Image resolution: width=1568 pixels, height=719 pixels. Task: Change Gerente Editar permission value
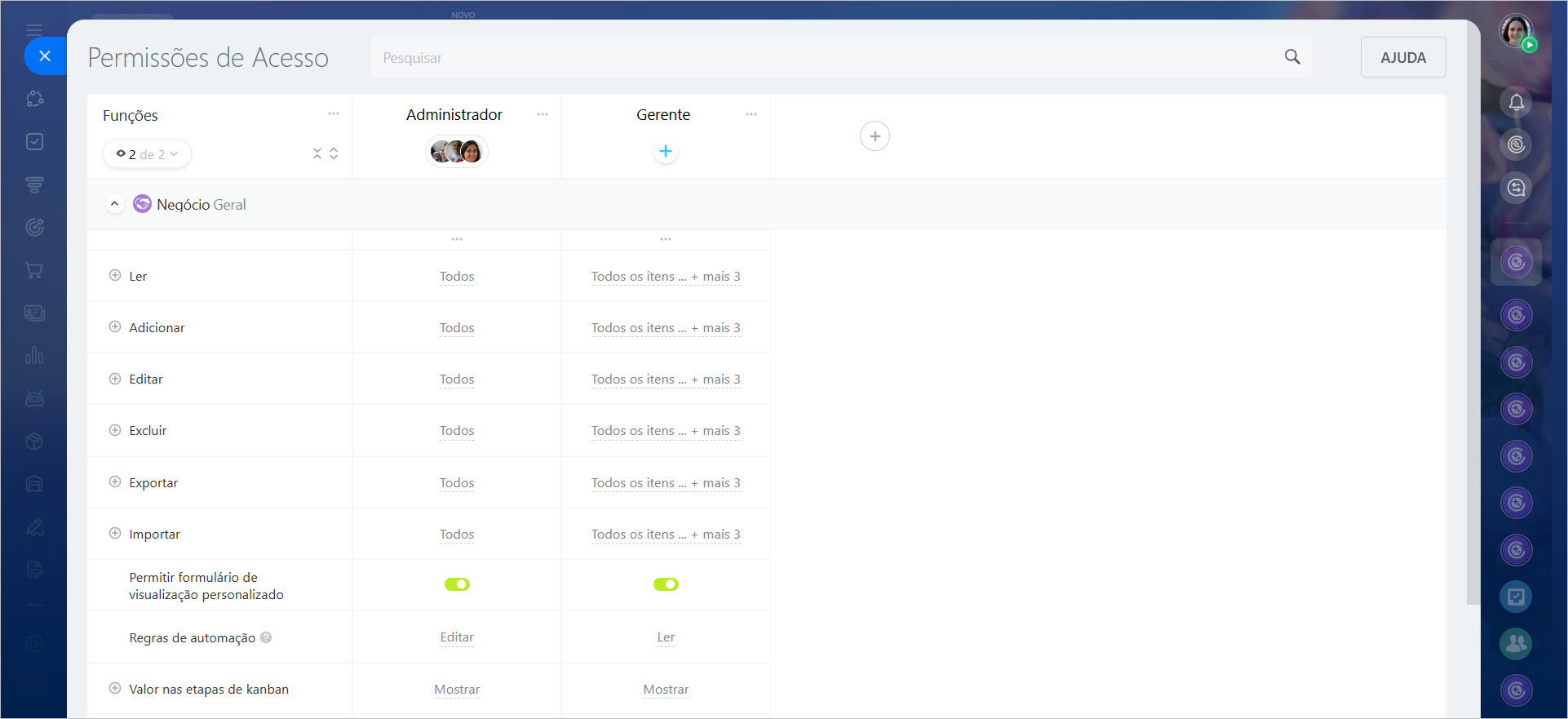[666, 379]
